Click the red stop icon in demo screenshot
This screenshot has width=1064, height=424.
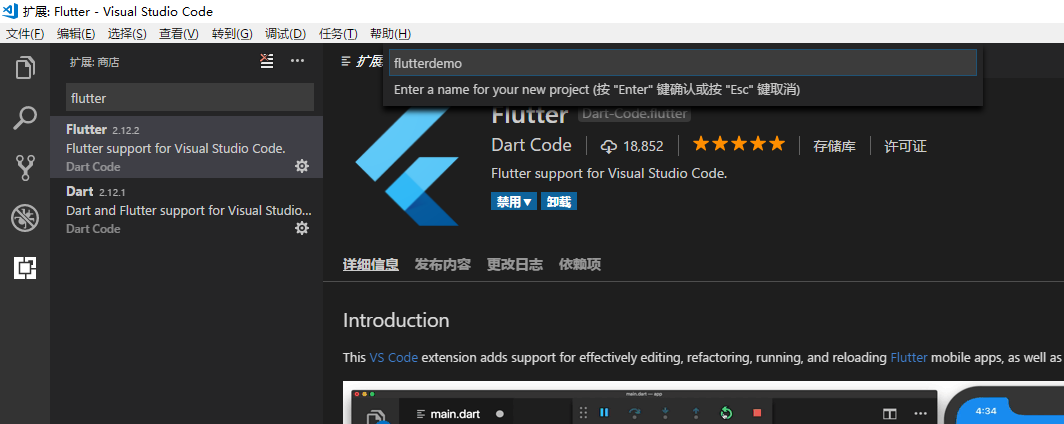(757, 412)
